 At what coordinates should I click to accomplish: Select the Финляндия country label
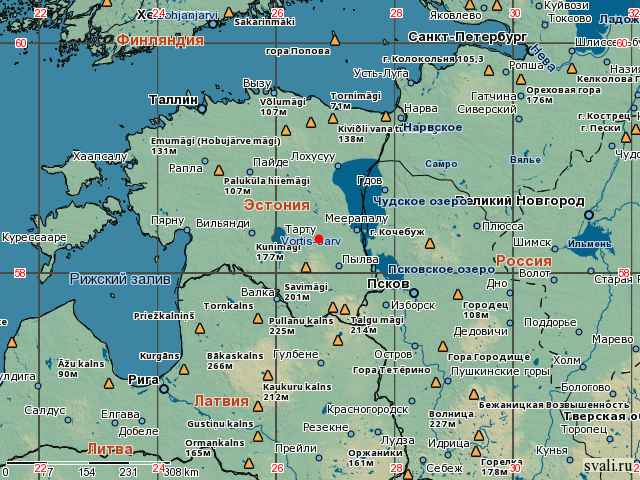[x=160, y=41]
